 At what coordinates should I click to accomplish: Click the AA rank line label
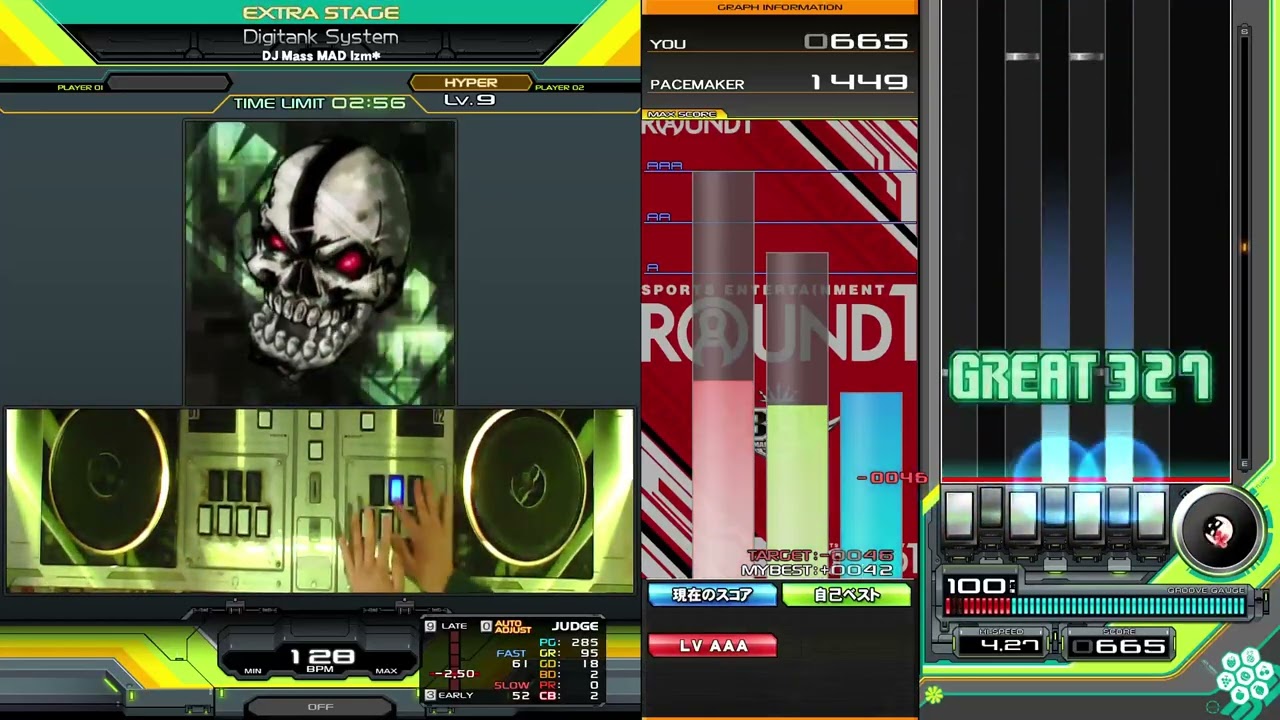tap(658, 217)
